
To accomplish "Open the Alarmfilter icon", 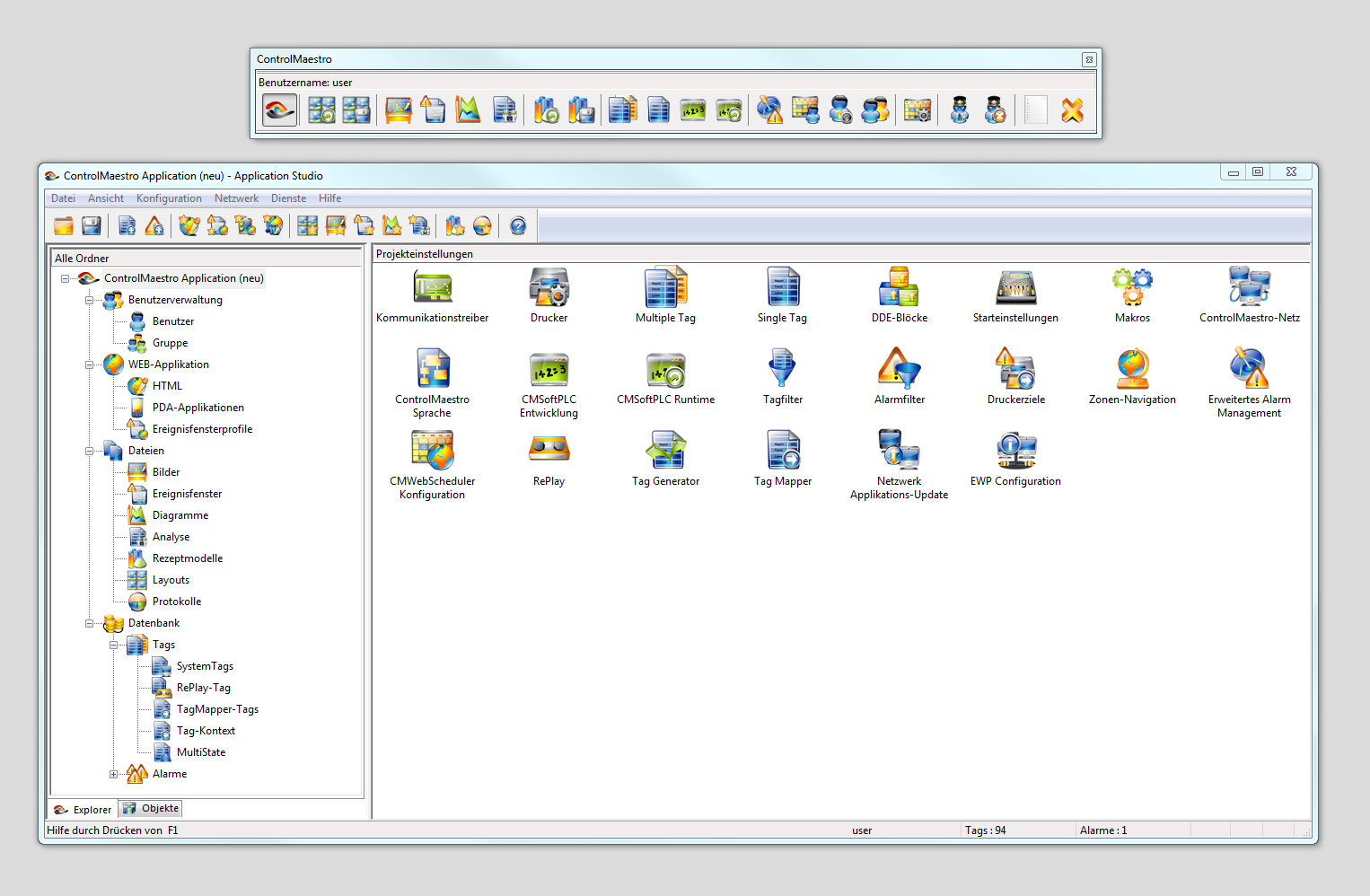I will (x=900, y=369).
